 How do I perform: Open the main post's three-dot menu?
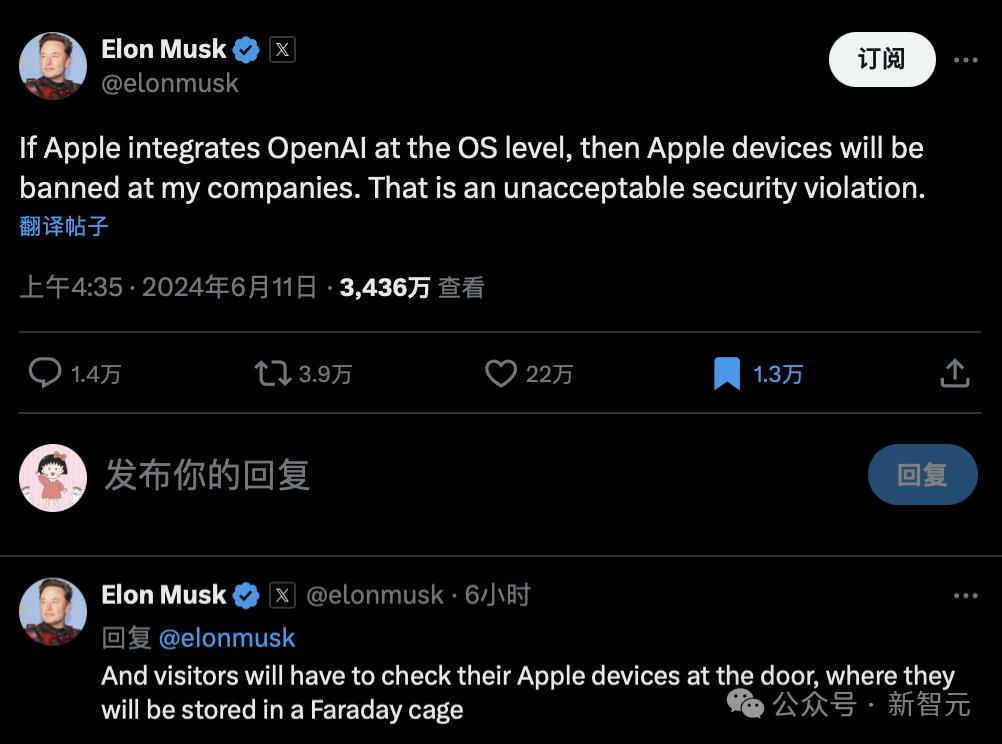coord(965,60)
